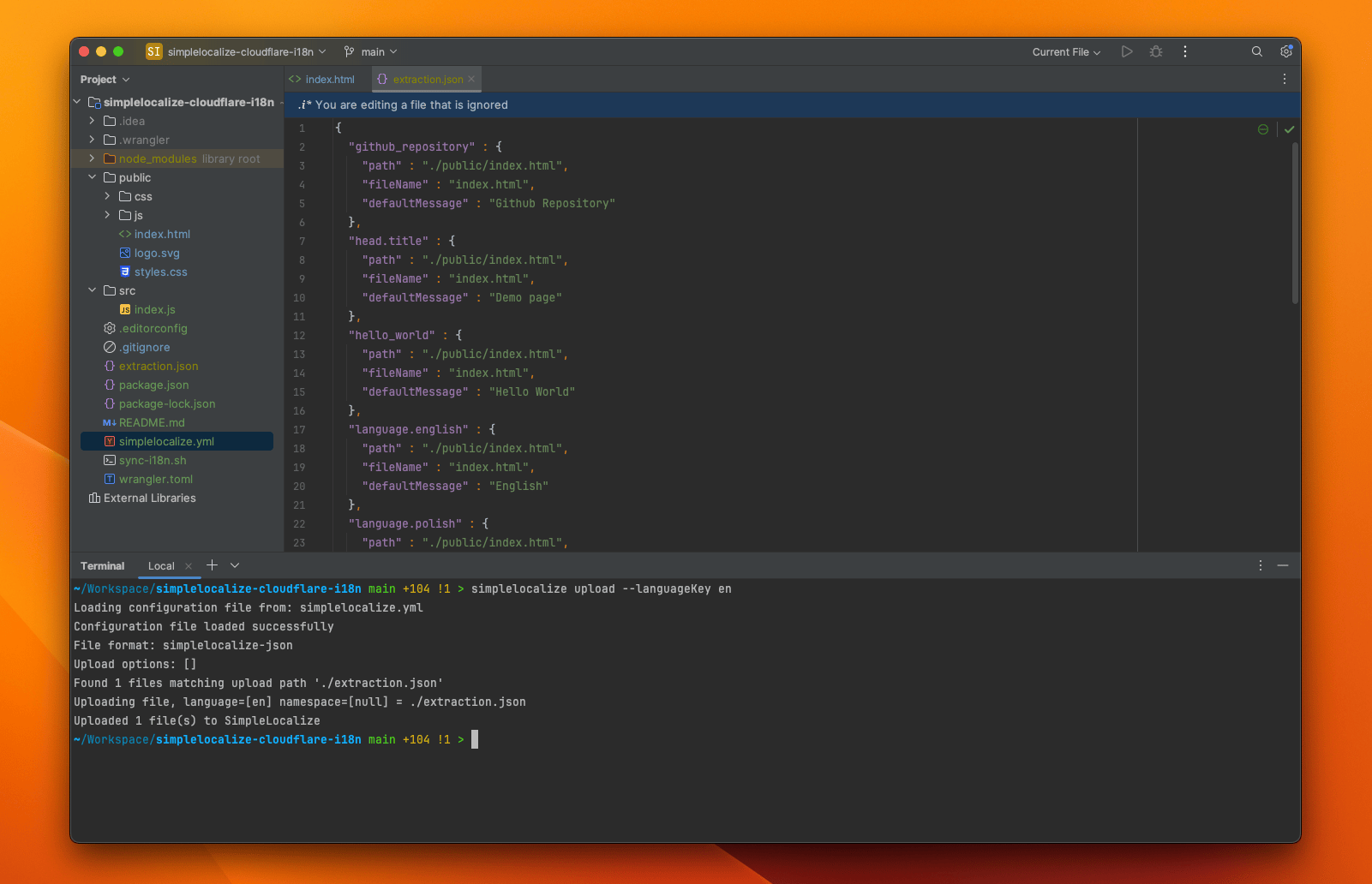Image resolution: width=1372 pixels, height=884 pixels.
Task: Click the "hello_world" key in editor
Action: 392,335
